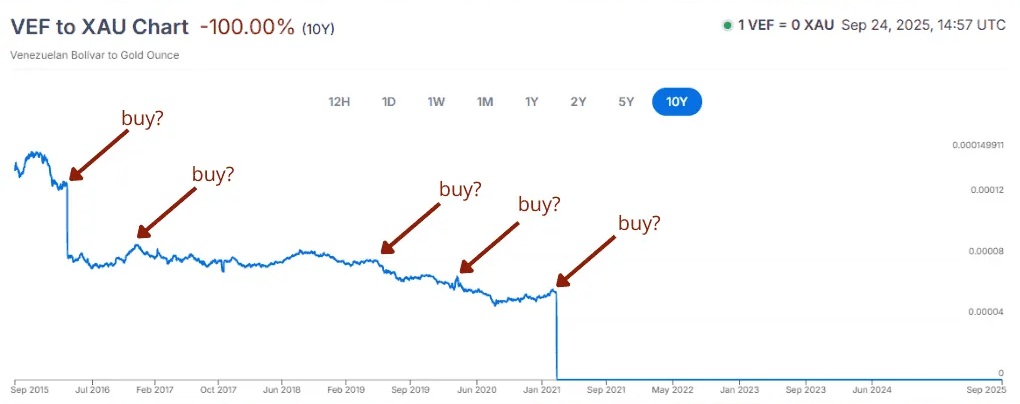1020x404 pixels.
Task: Click the VEF to XAU Chart title
Action: (100, 26)
